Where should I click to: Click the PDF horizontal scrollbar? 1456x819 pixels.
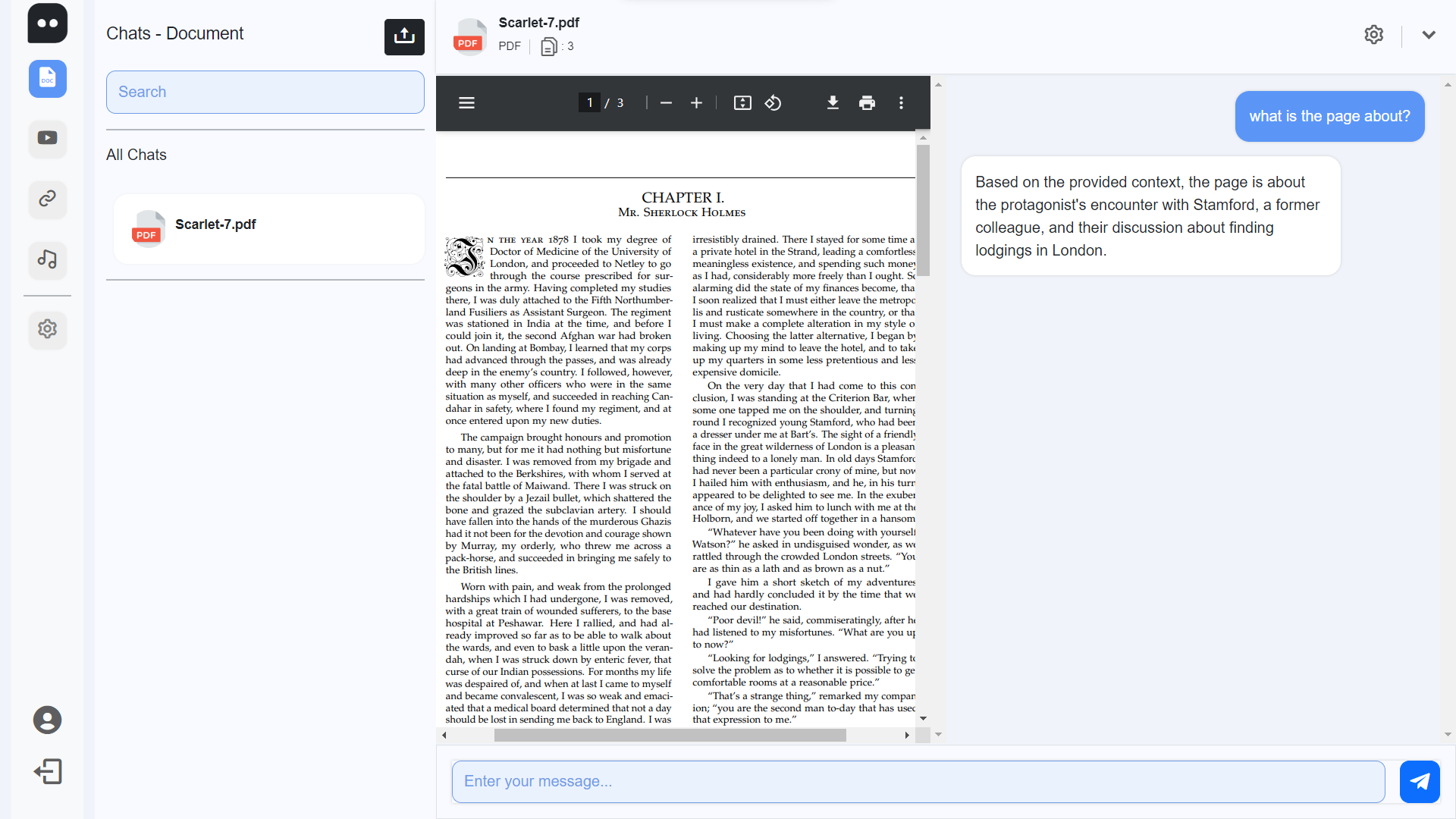coord(670,736)
